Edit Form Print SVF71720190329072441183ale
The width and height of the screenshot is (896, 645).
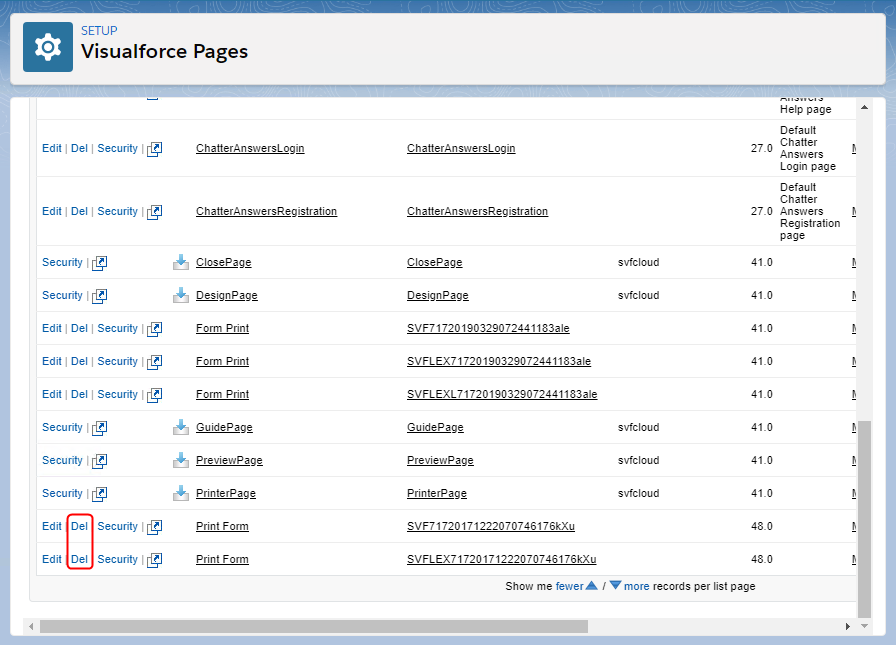click(x=52, y=328)
